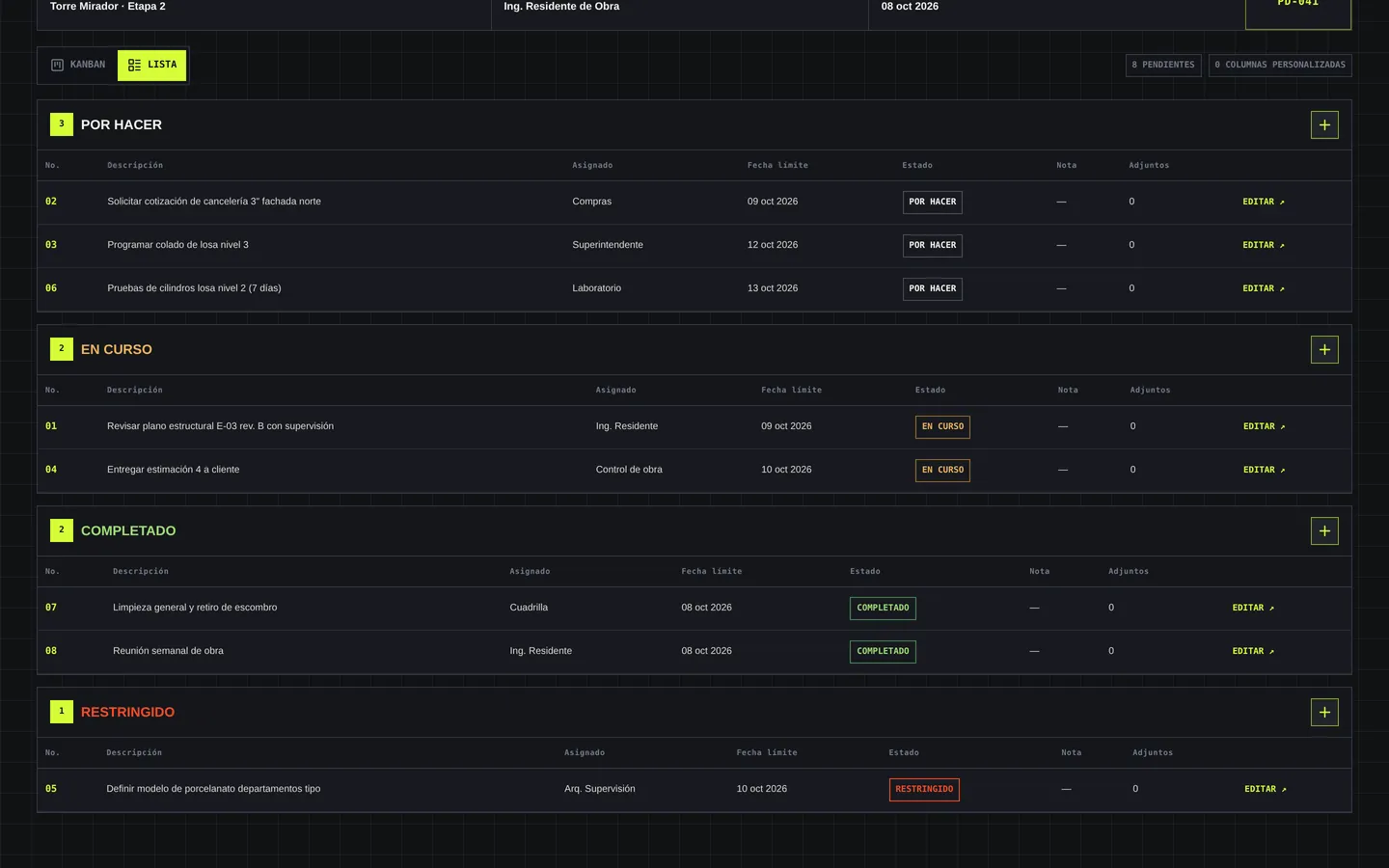Click POR HACER status badge for task 06
The width and height of the screenshot is (1389, 868).
[933, 289]
